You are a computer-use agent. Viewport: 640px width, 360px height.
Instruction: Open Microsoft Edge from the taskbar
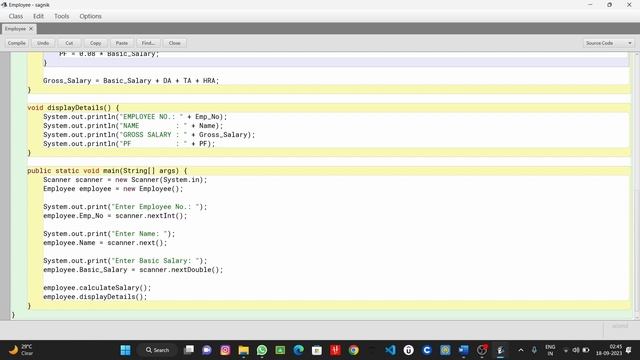pos(298,350)
